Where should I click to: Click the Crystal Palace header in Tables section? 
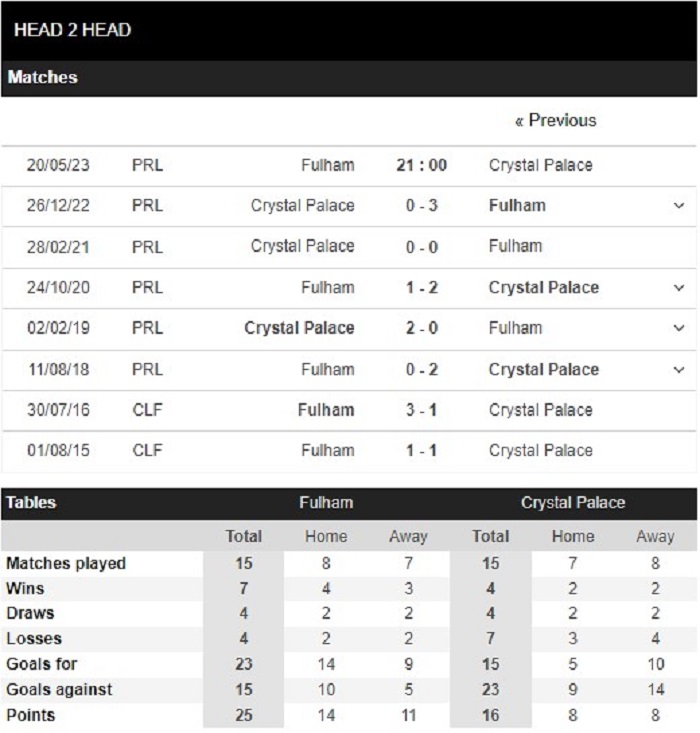point(573,503)
